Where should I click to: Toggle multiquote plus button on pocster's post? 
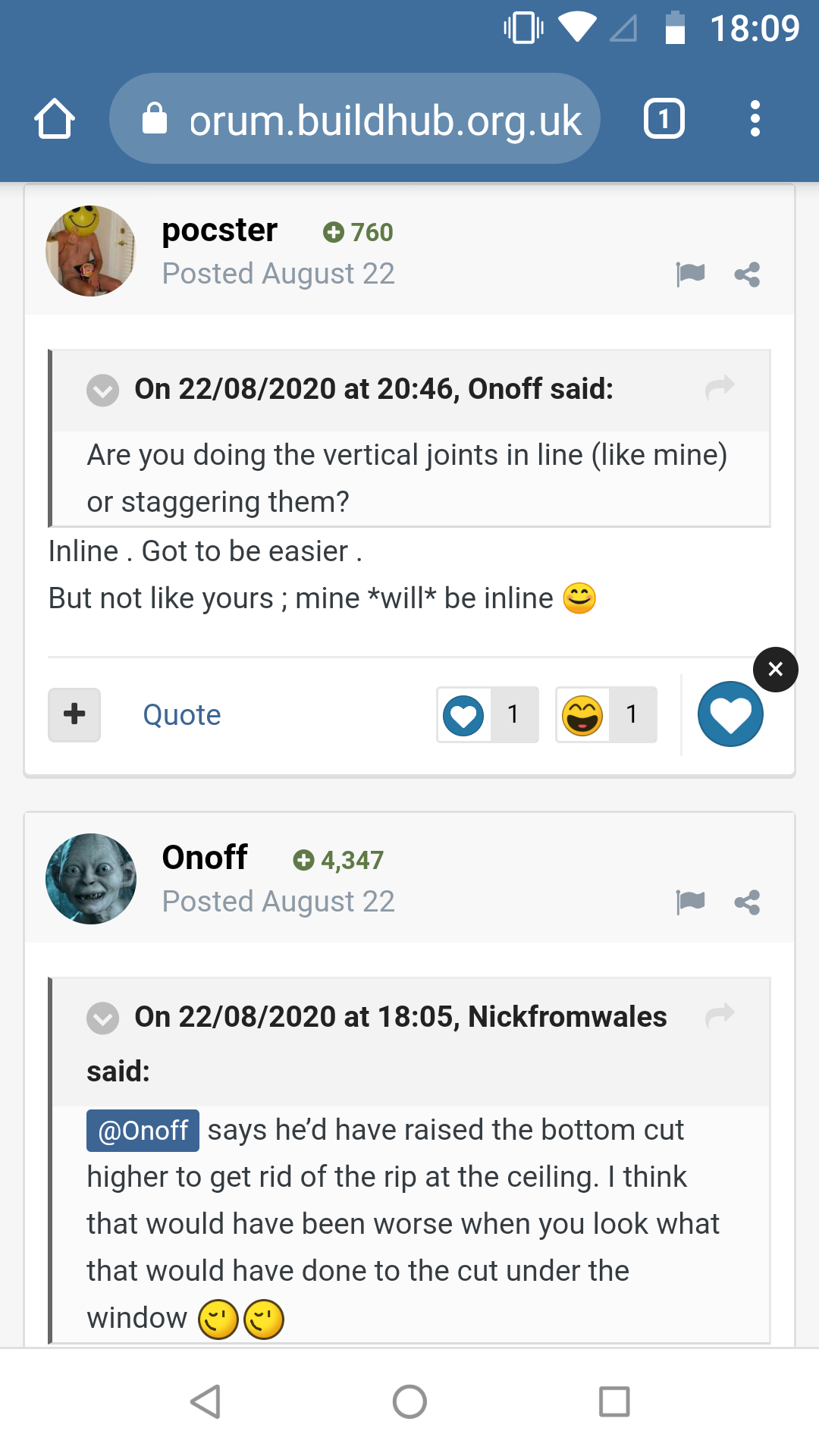[x=74, y=714]
